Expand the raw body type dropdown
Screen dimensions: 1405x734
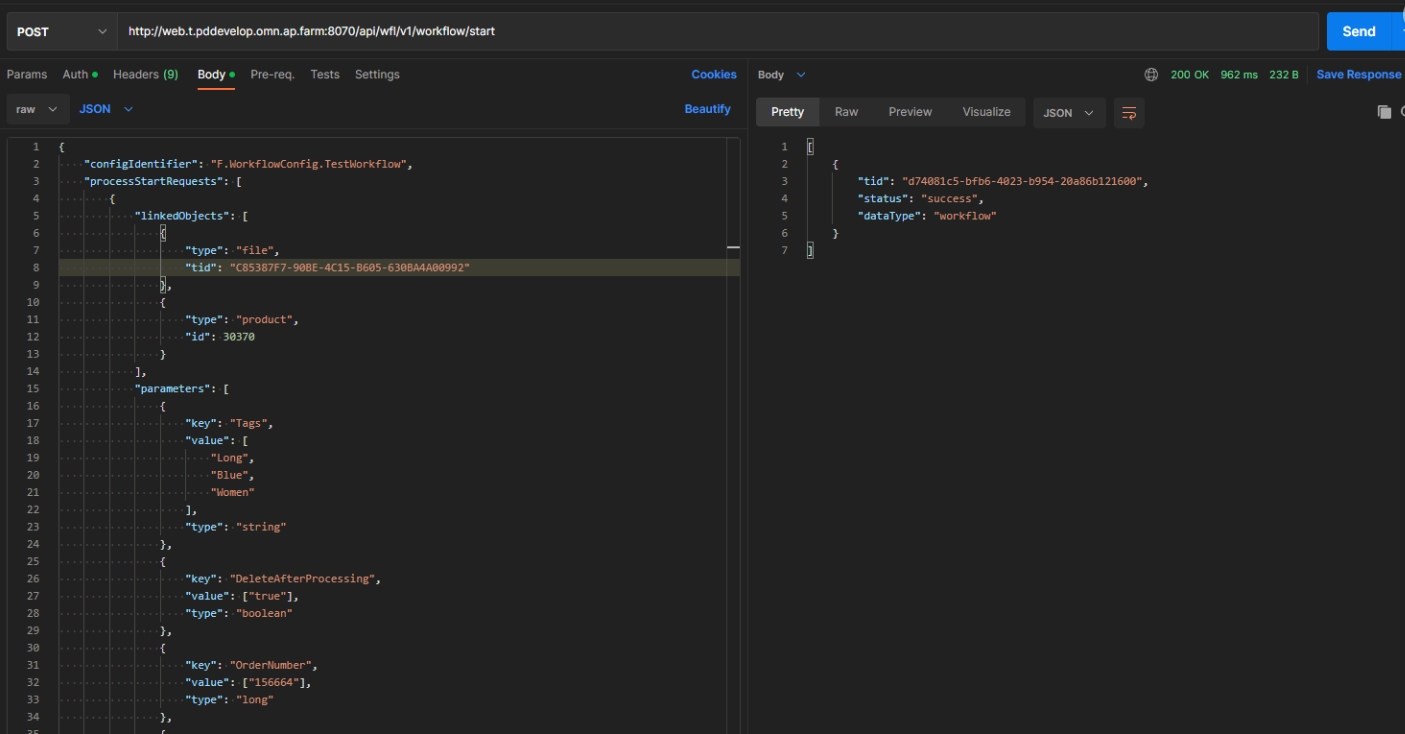click(x=38, y=109)
